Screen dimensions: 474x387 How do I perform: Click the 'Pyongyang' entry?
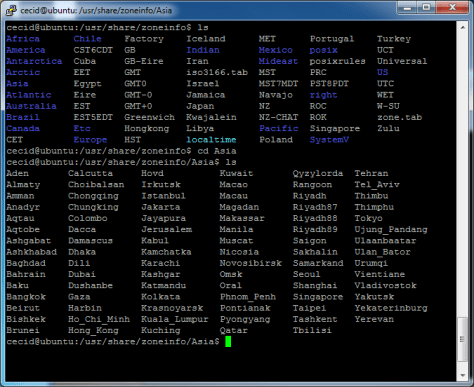245,319
